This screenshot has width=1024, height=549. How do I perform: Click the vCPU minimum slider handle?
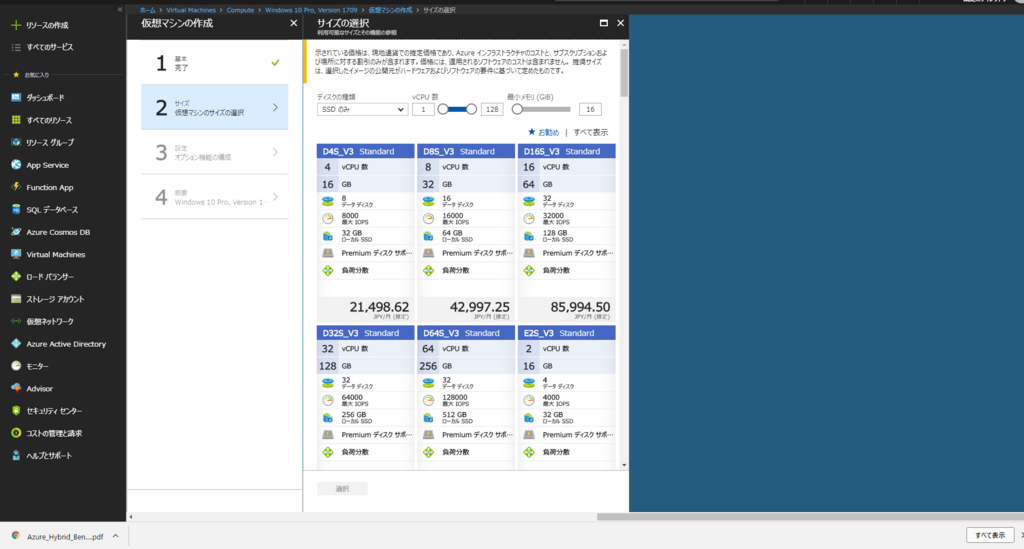pyautogui.click(x=443, y=109)
